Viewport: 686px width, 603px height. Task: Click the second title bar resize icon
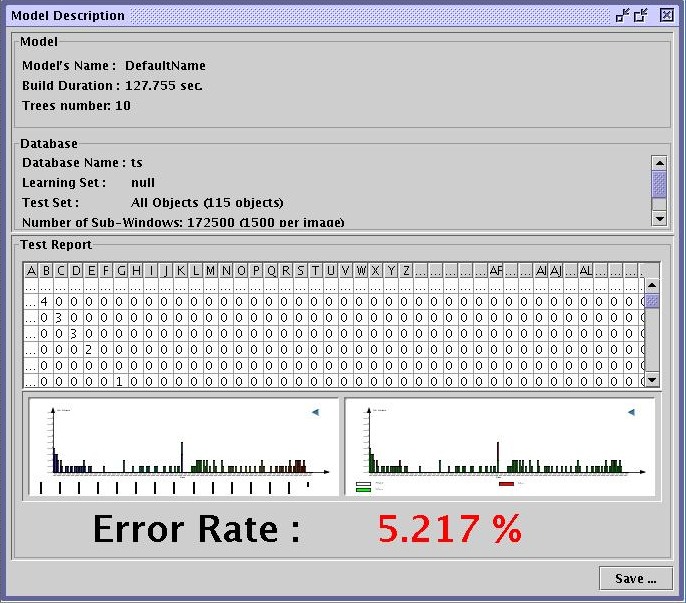click(x=643, y=15)
